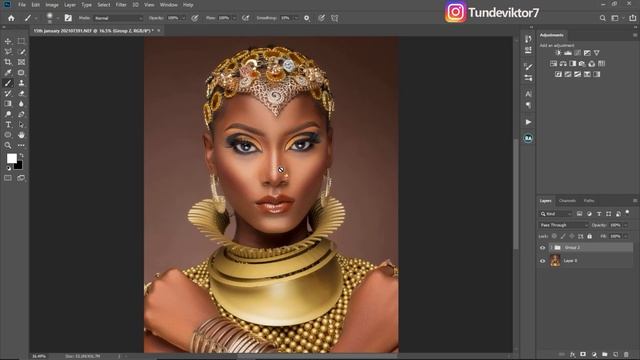Open the layer filter Kind dropdown
The width and height of the screenshot is (640, 360).
(x=556, y=213)
